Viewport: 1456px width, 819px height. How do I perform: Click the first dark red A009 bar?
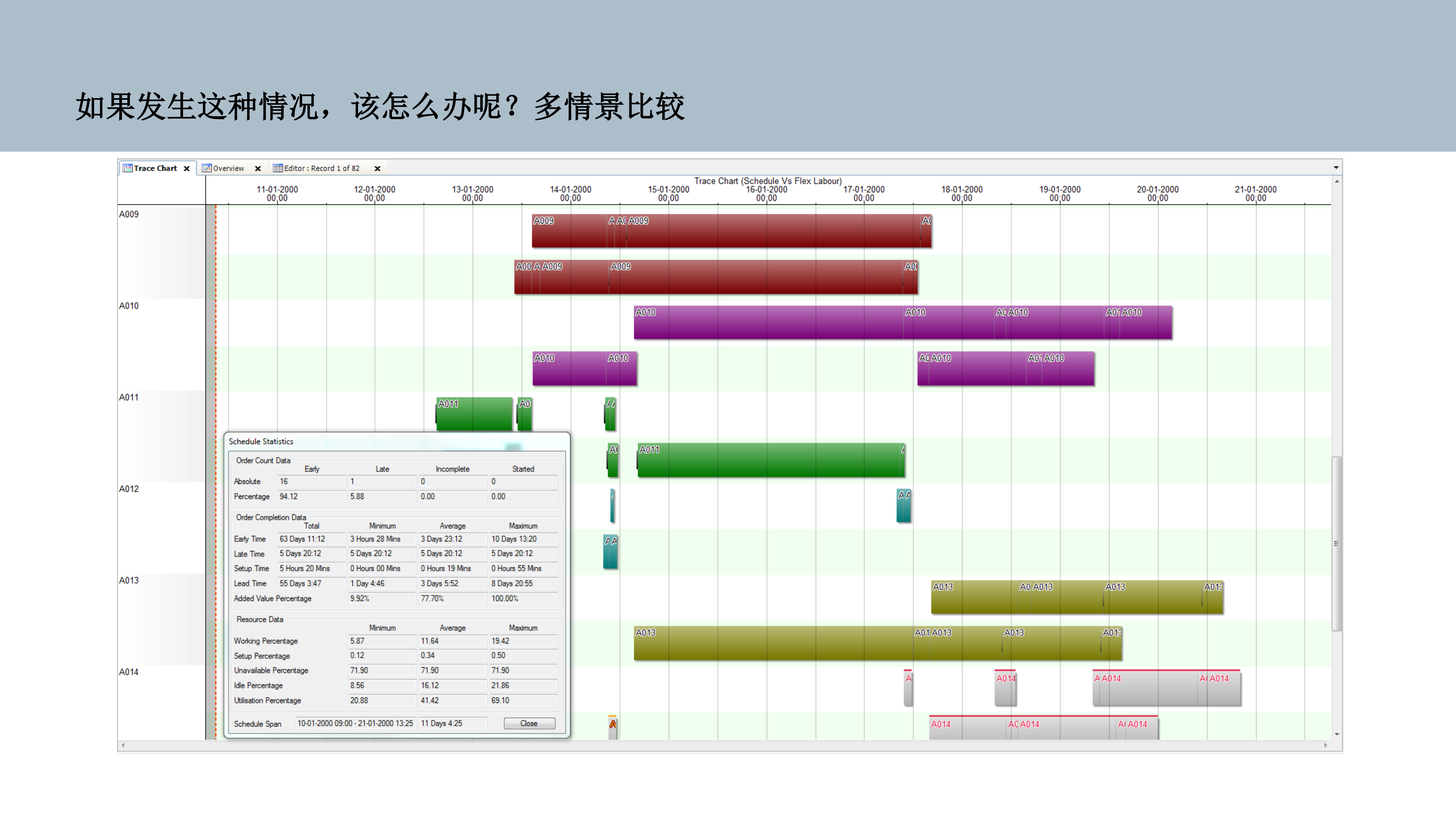point(569,231)
